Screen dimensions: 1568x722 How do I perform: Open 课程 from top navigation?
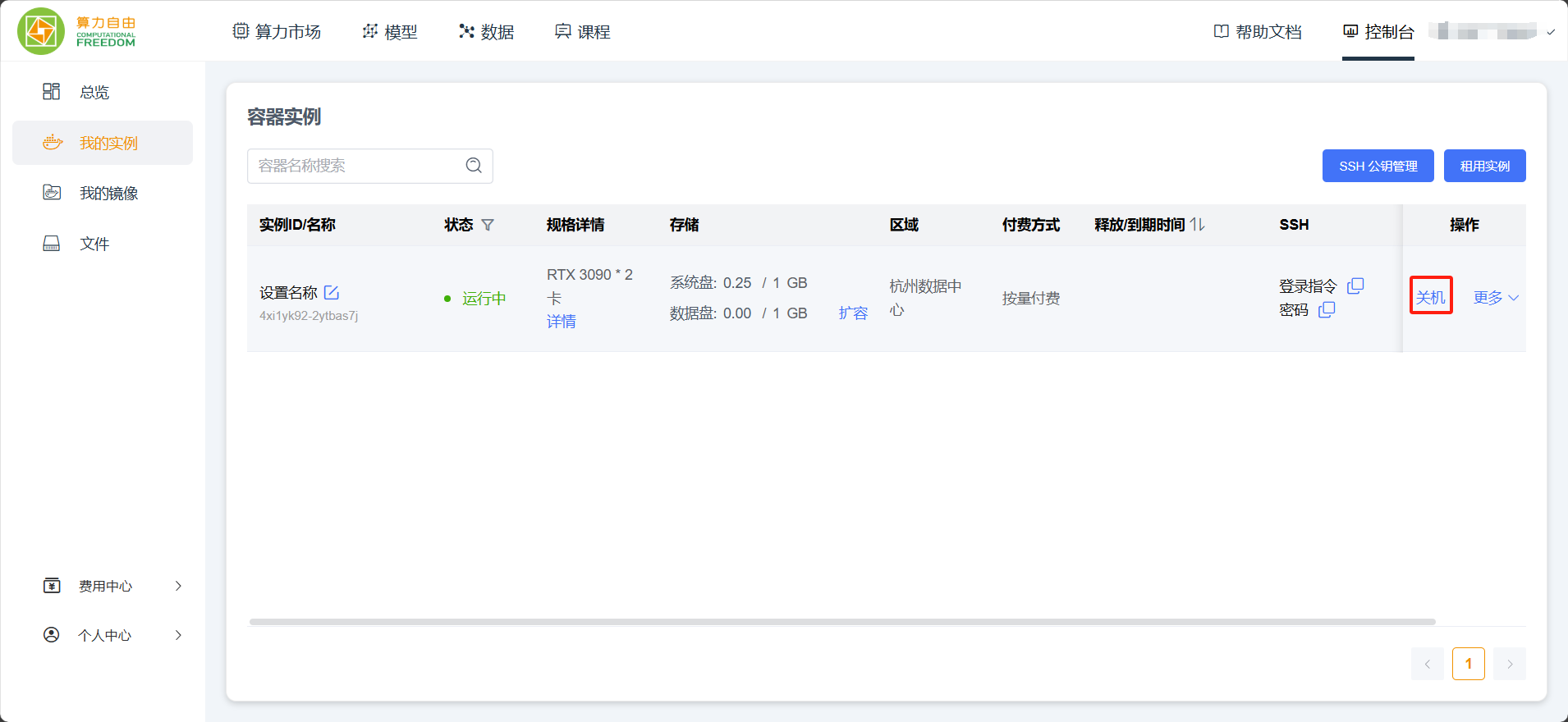point(583,31)
